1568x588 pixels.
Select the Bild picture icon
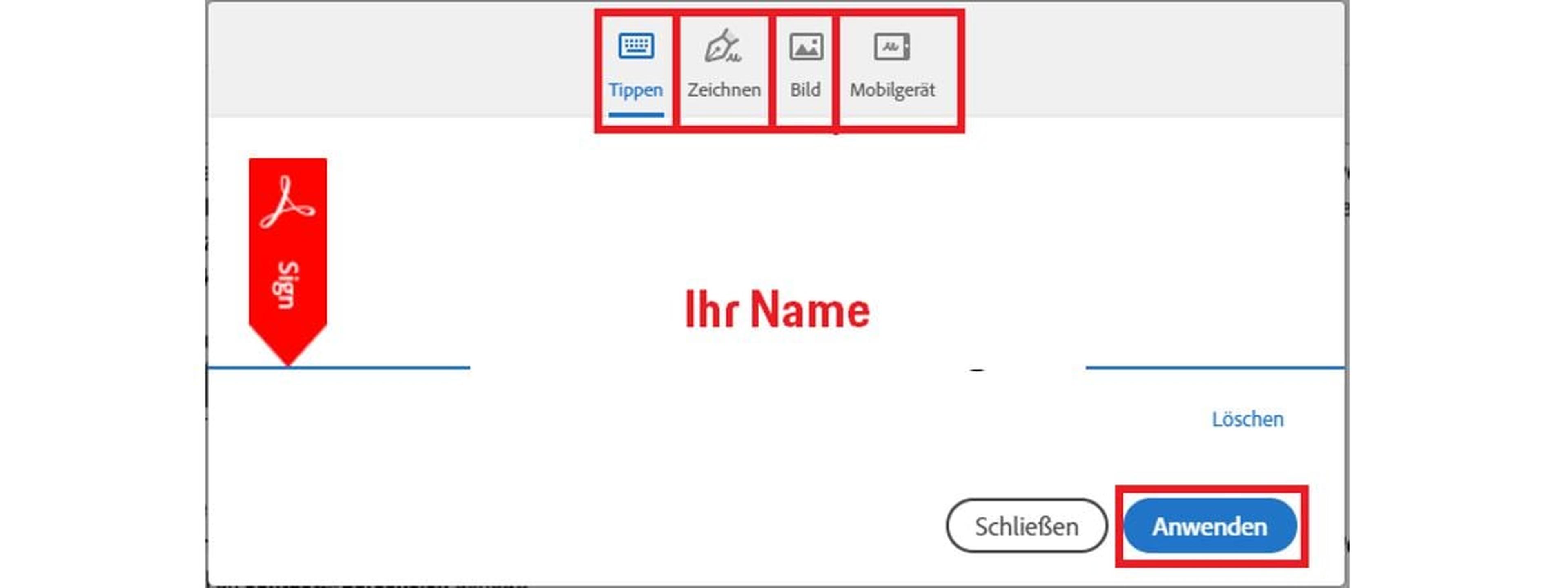point(806,47)
